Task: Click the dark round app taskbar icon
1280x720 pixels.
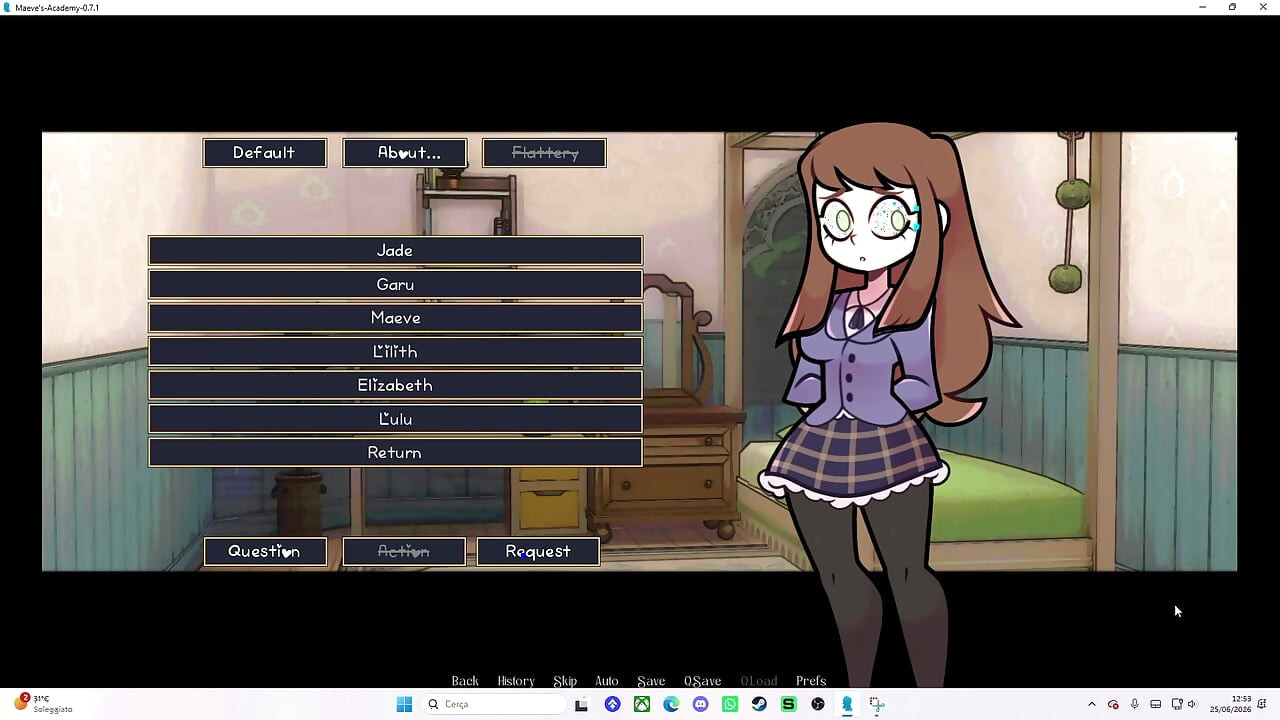Action: tap(818, 704)
